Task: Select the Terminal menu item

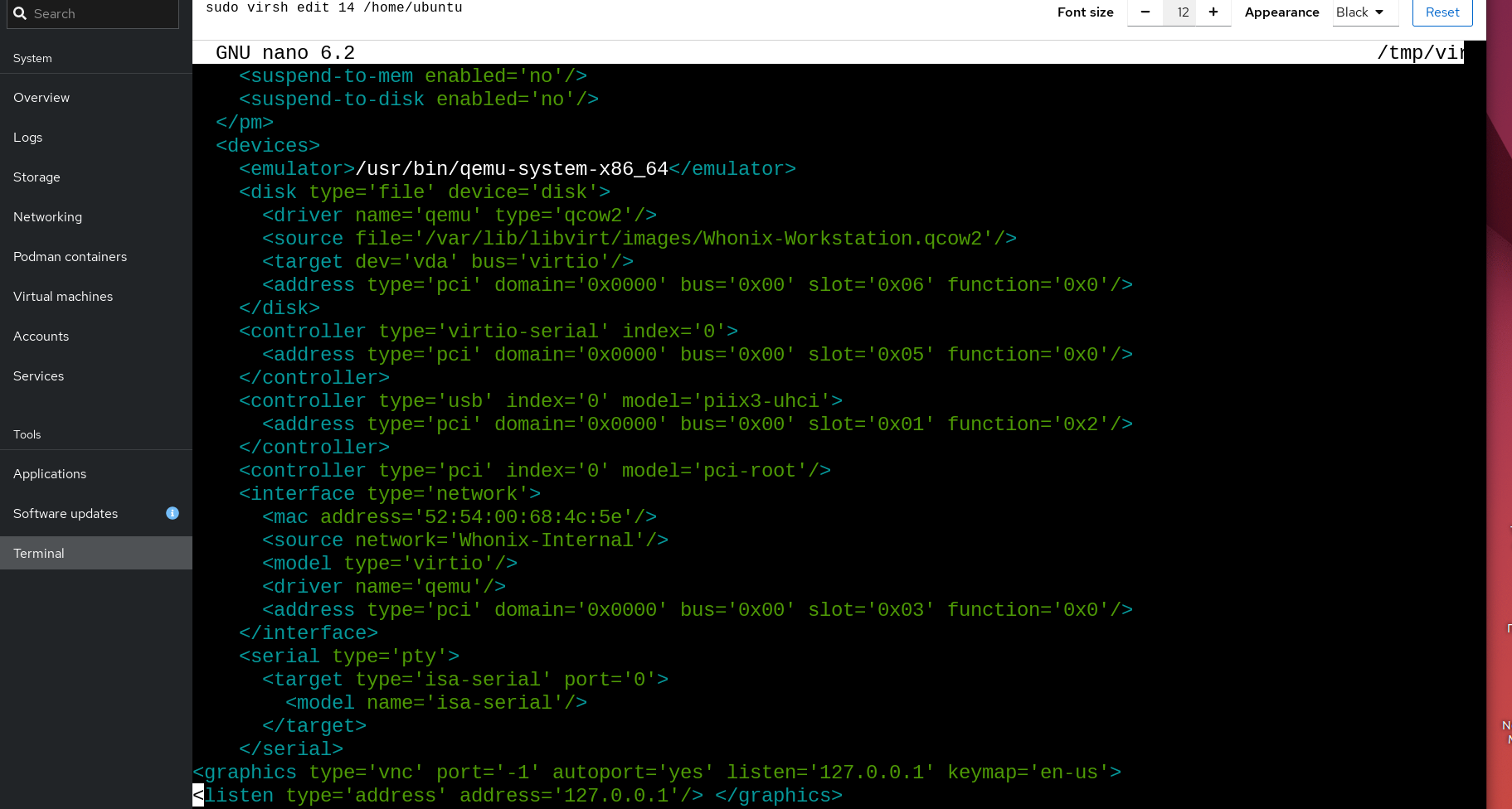Action: (39, 554)
